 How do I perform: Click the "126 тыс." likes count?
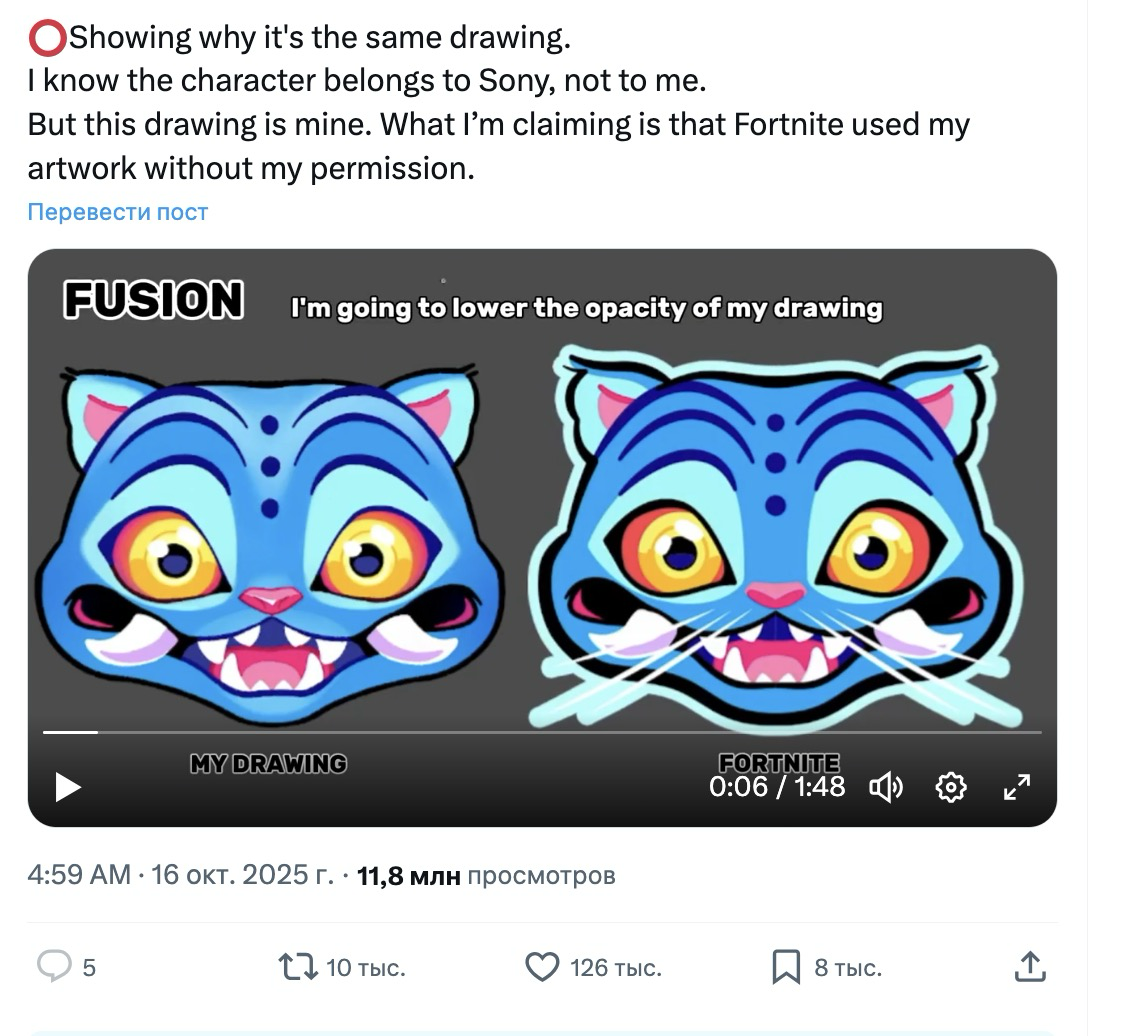point(616,967)
